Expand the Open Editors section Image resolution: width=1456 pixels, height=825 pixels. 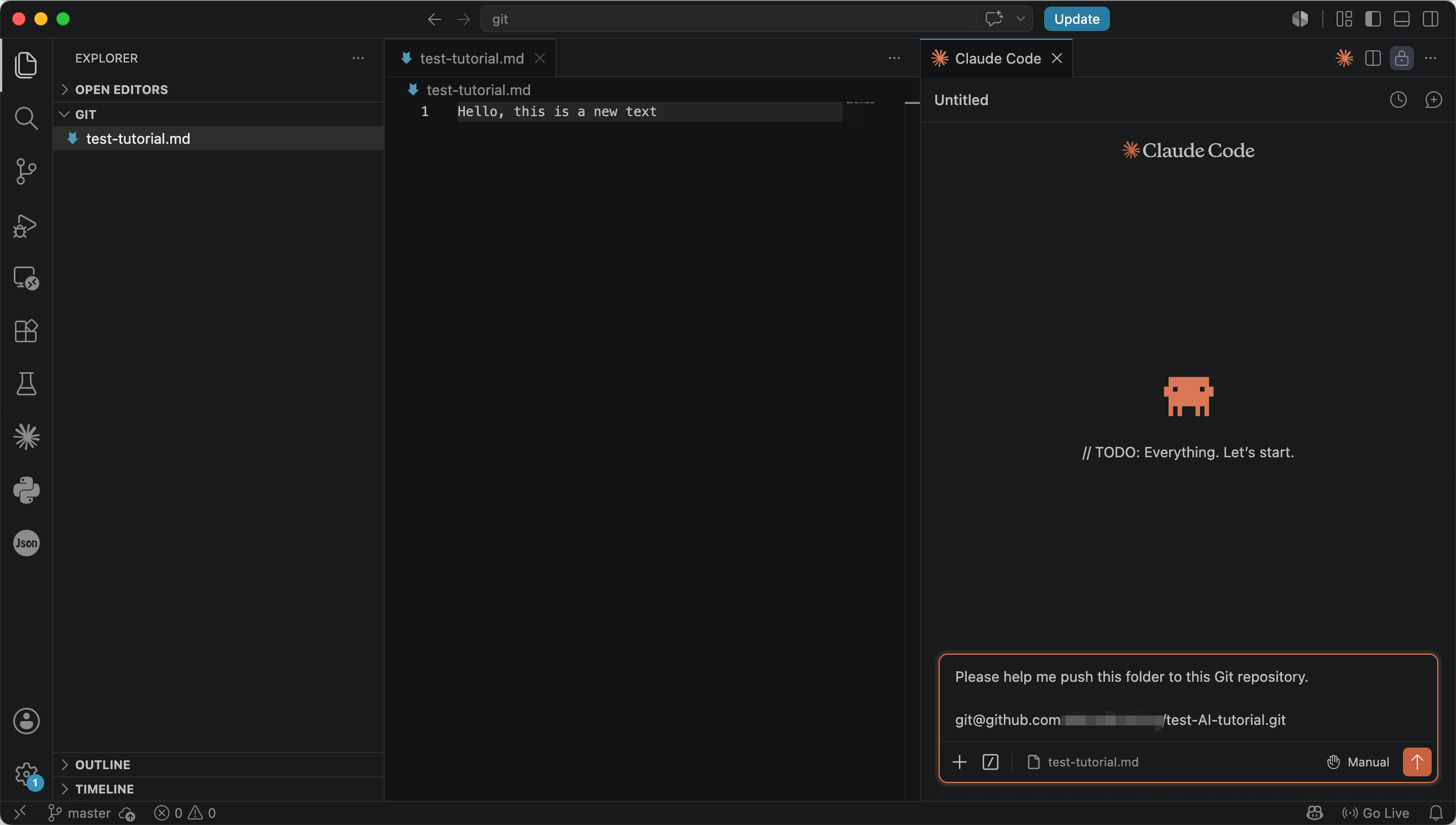(218, 90)
